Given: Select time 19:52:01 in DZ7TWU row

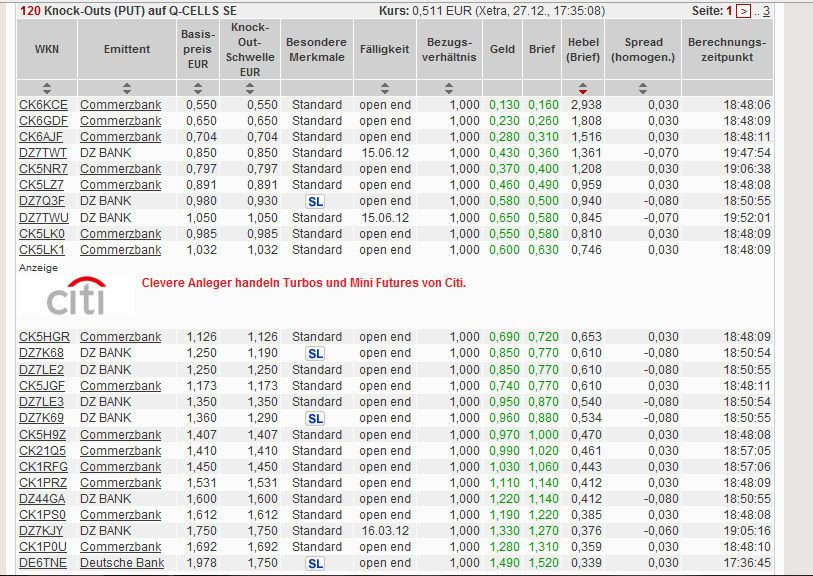Looking at the screenshot, I should [747, 218].
